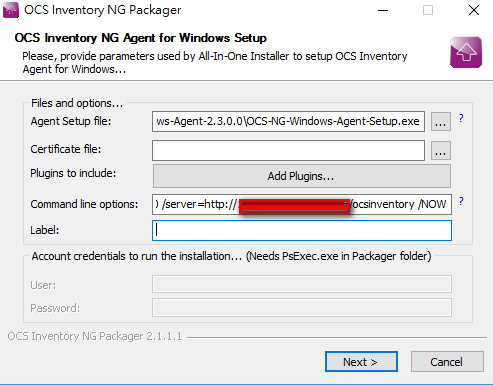Click the Next button

361,362
